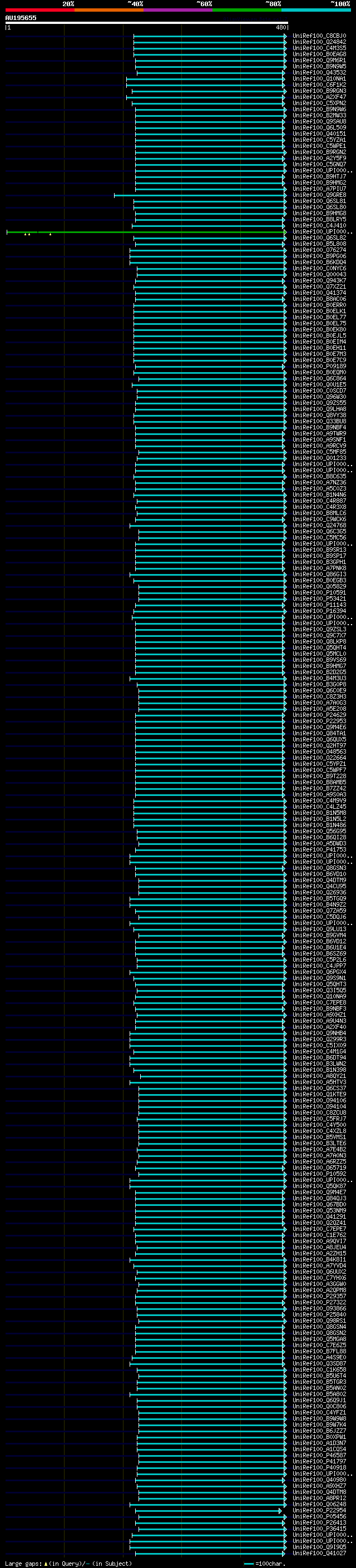
Task: Choose hit UniRef100_C6F1K2
Action: click(x=319, y=85)
